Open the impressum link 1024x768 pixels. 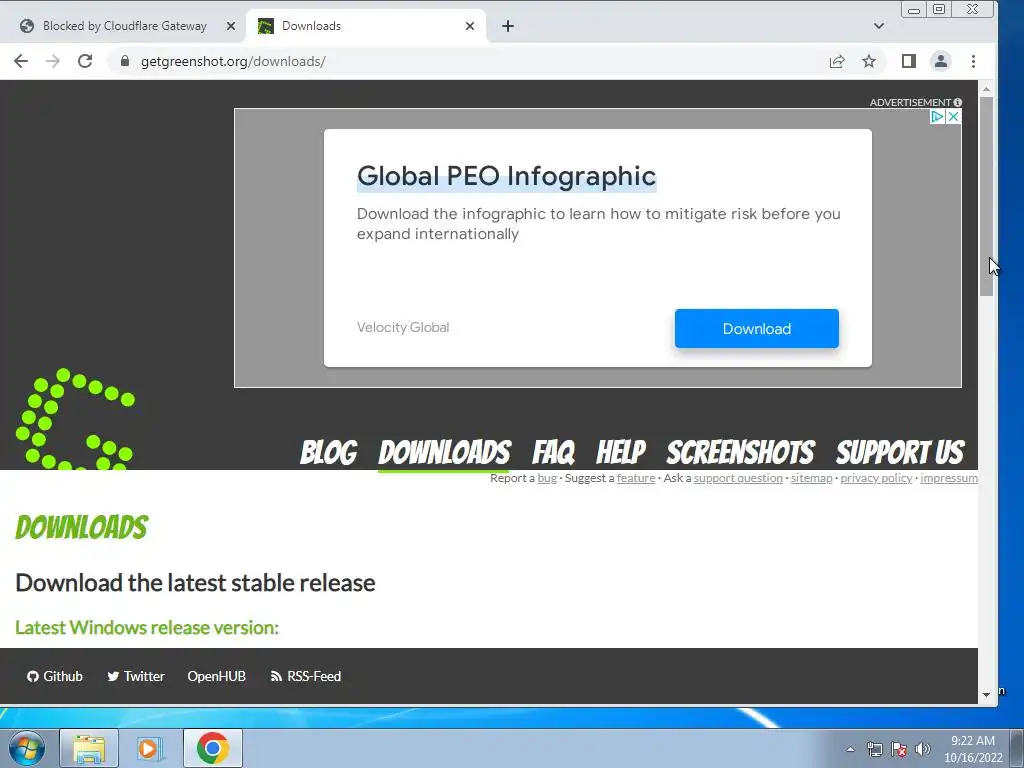click(949, 478)
